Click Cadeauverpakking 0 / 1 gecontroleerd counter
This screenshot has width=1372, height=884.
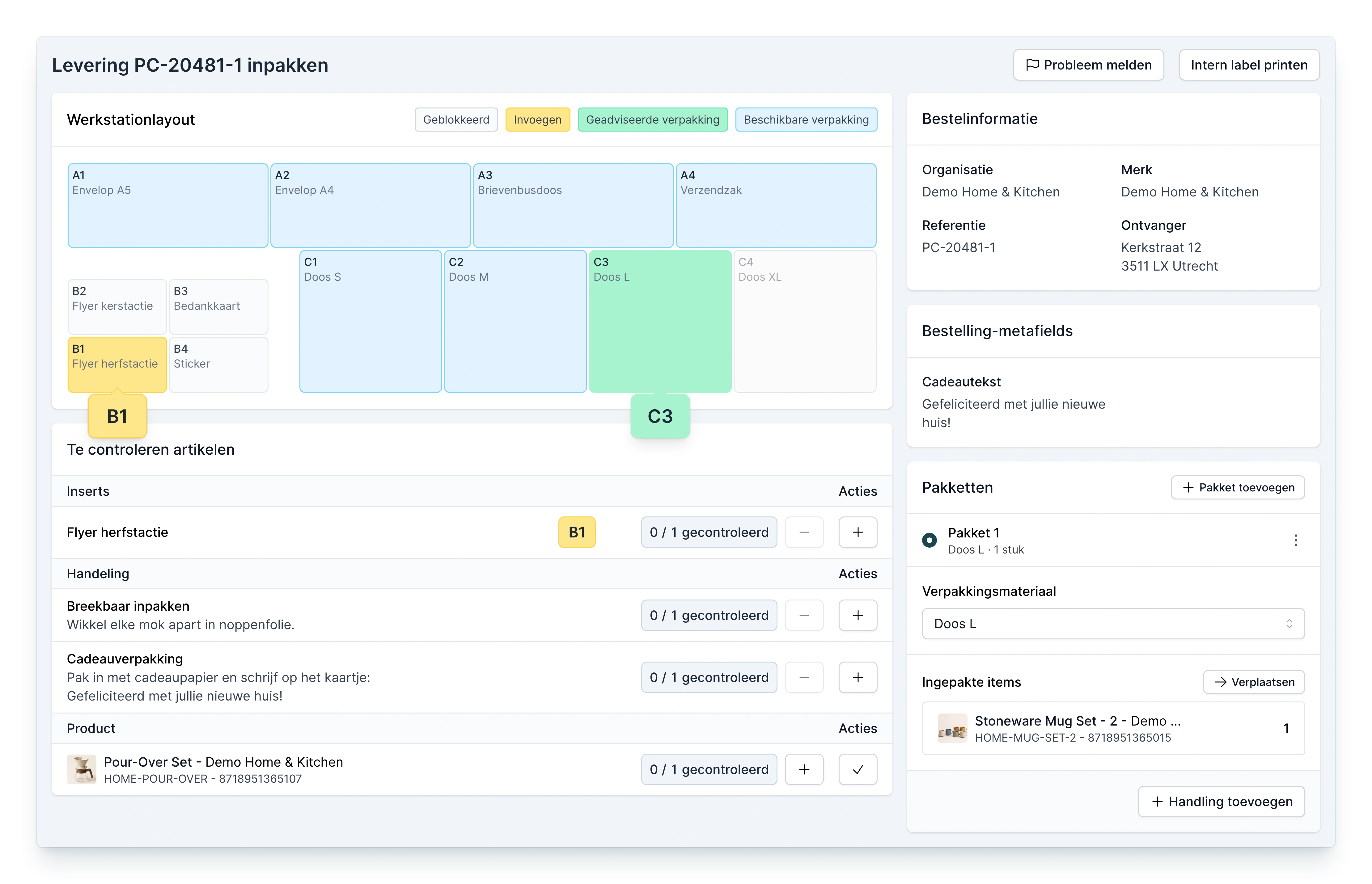tap(709, 677)
